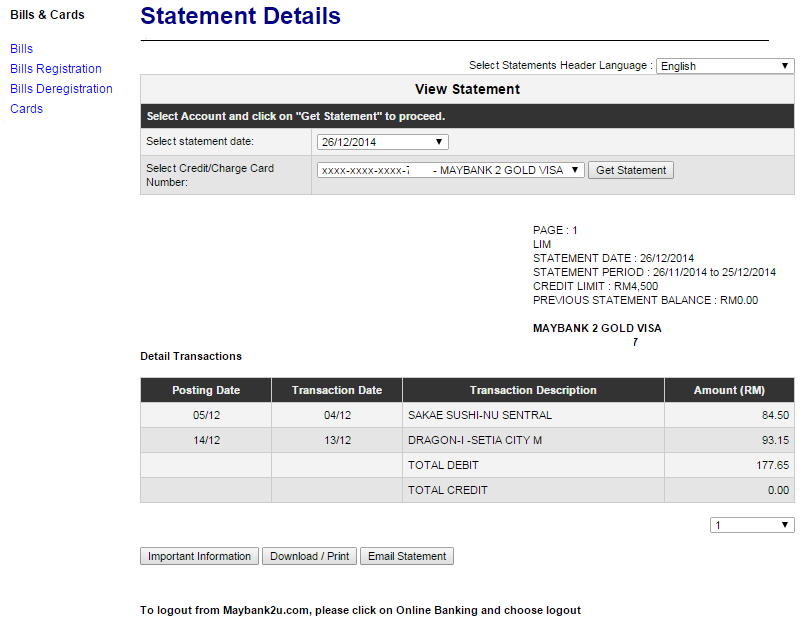The image size is (809, 620).
Task: Click the Detail Transactions heading
Action: (x=191, y=356)
